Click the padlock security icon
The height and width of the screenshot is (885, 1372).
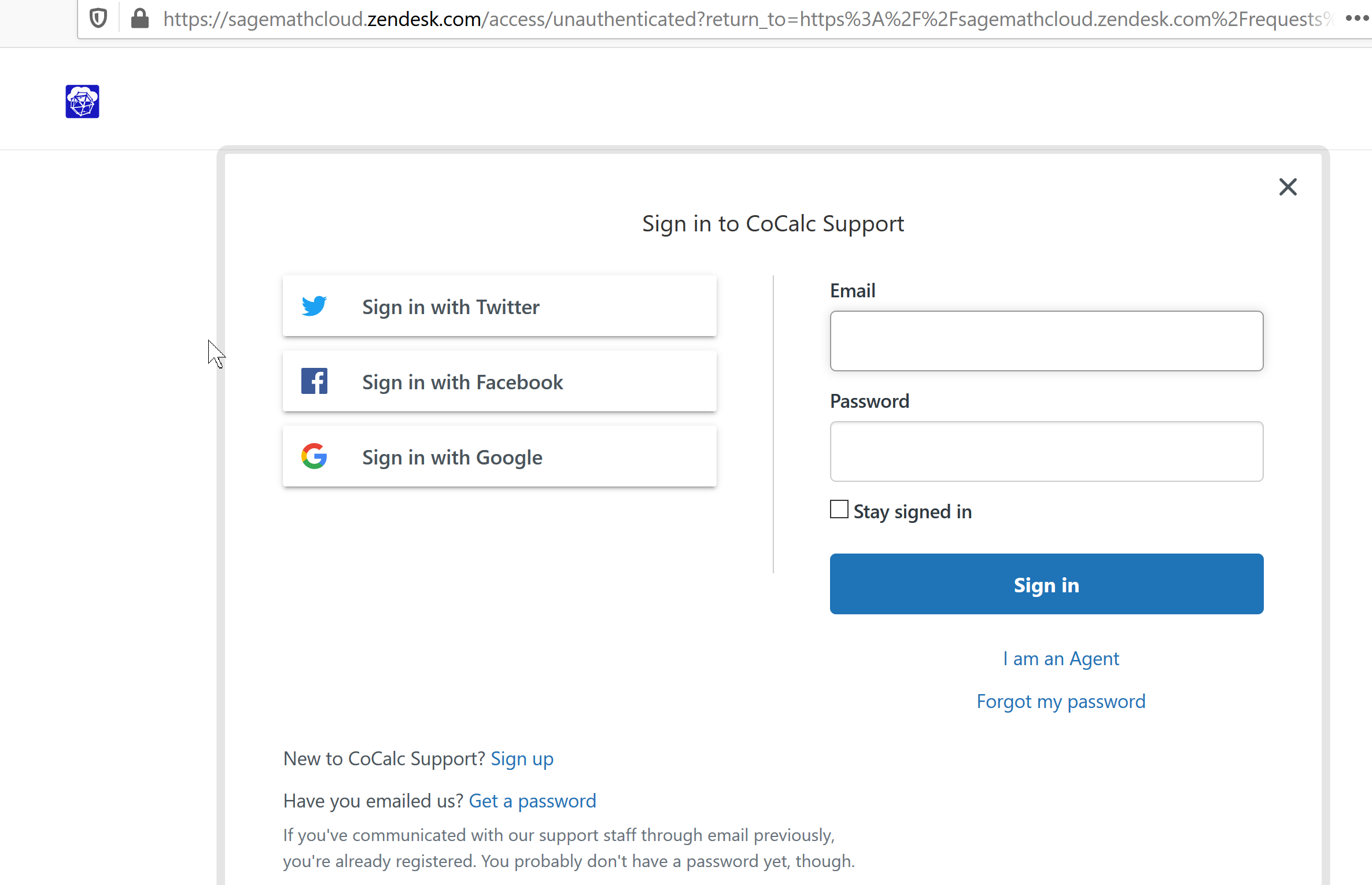[x=139, y=18]
